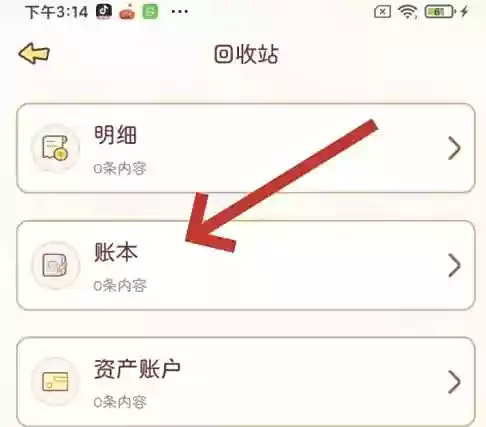
Task: Tap the Wi-Fi status icon
Action: tap(408, 13)
